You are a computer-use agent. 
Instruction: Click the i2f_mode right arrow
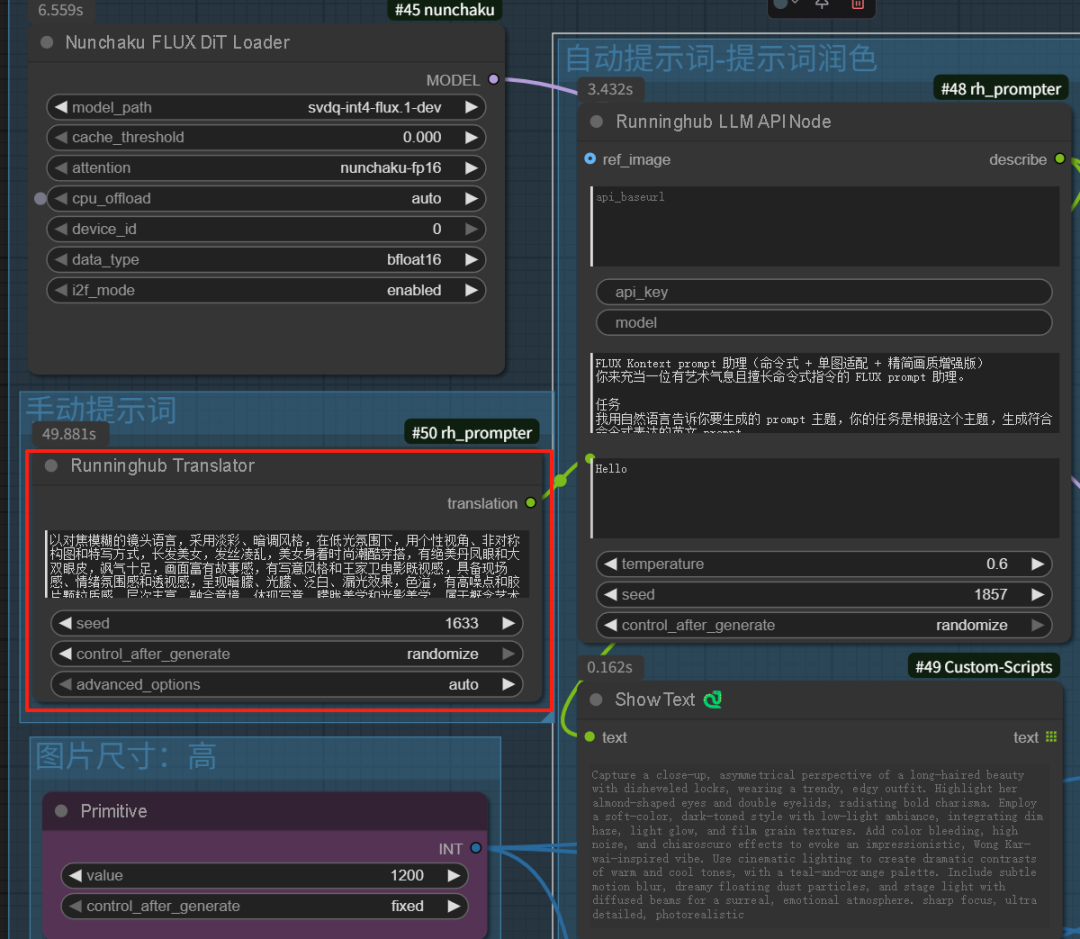click(472, 290)
